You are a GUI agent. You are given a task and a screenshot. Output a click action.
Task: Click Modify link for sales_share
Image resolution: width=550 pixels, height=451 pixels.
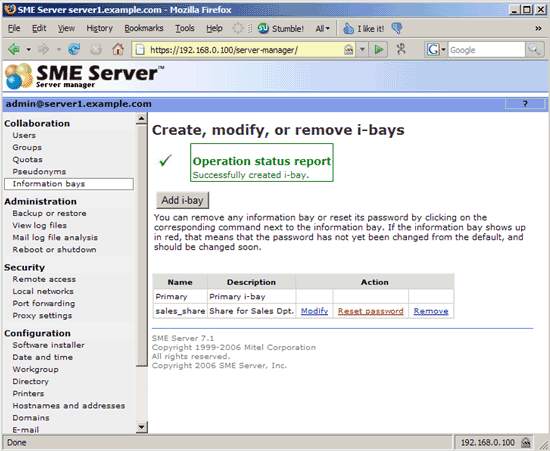point(314,311)
